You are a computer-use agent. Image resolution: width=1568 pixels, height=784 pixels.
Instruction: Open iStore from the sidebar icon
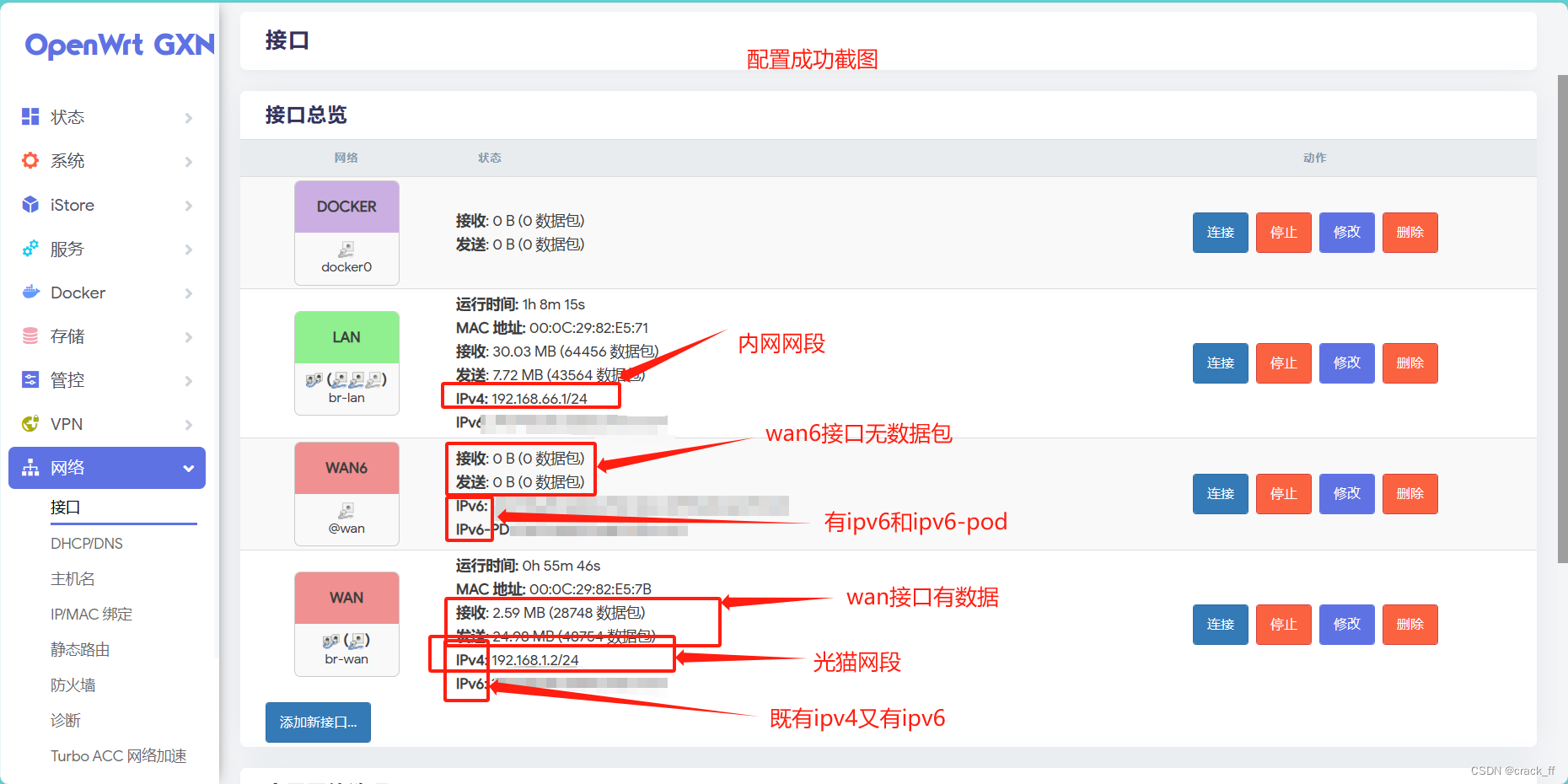click(x=30, y=204)
